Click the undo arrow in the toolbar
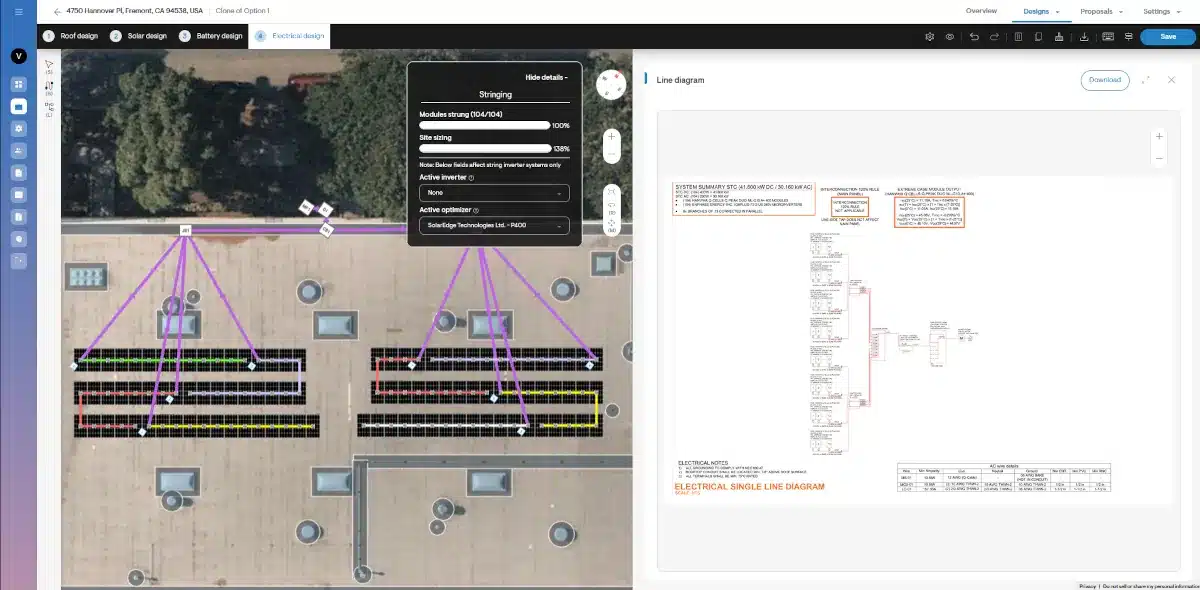This screenshot has width=1200, height=590. pyautogui.click(x=974, y=37)
